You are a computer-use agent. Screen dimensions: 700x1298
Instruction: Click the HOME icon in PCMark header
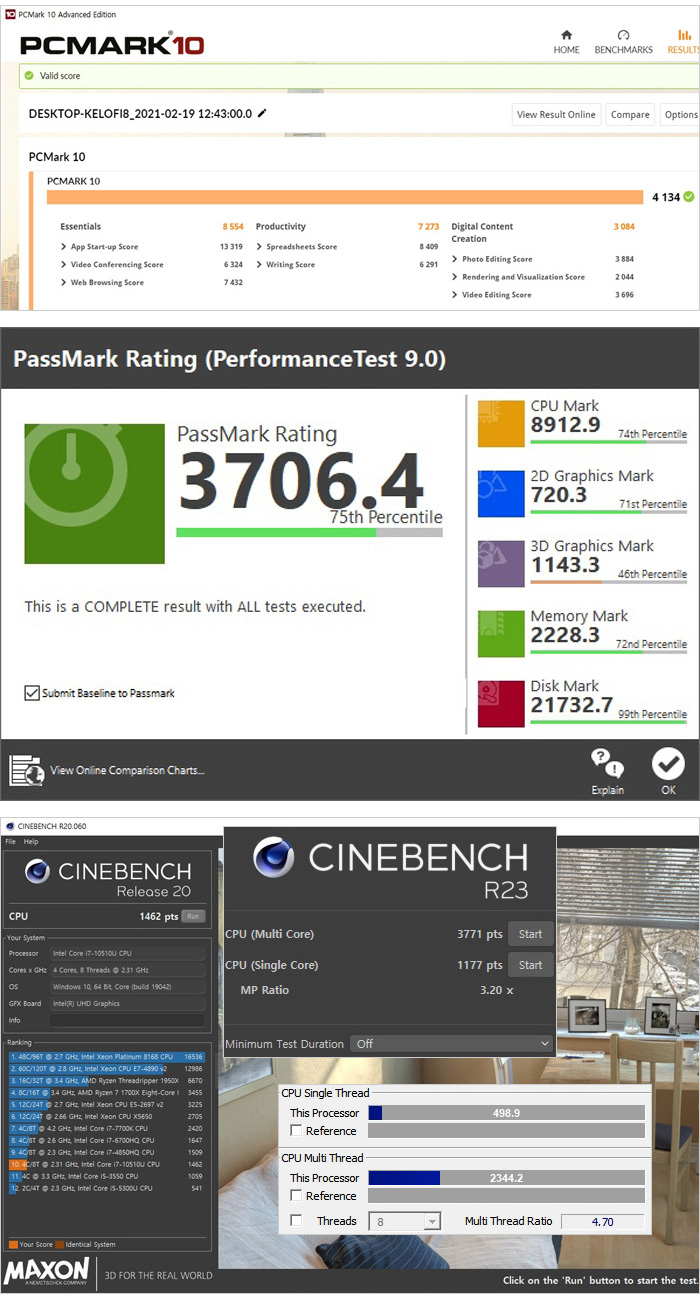pos(566,35)
